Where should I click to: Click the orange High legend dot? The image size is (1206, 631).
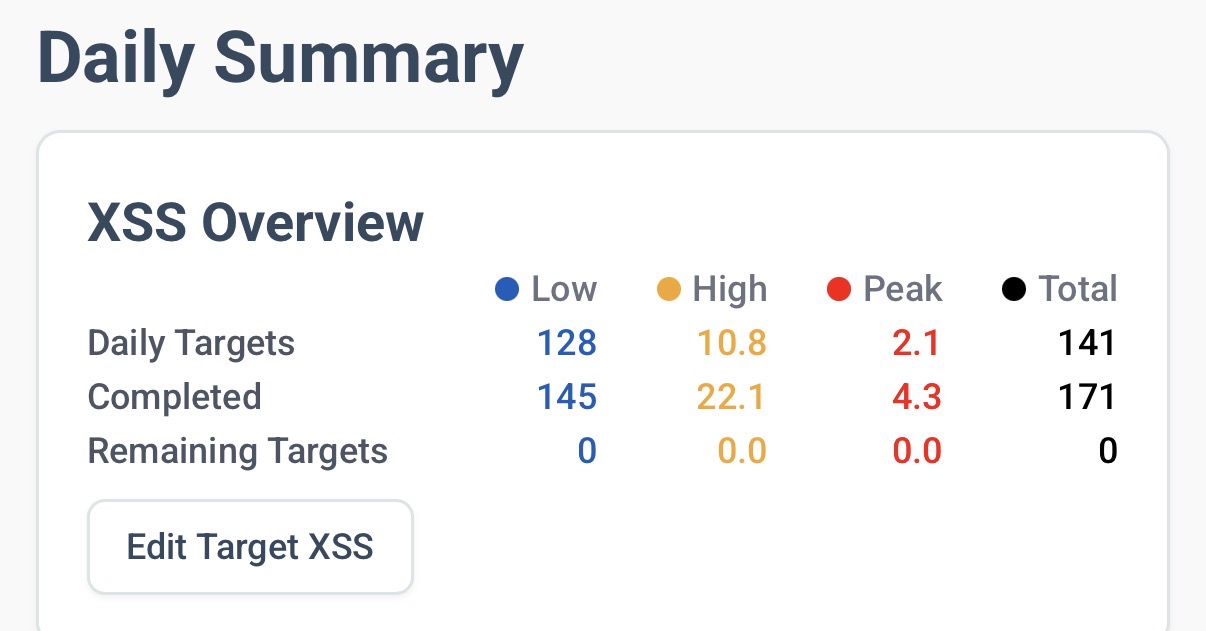pyautogui.click(x=669, y=290)
